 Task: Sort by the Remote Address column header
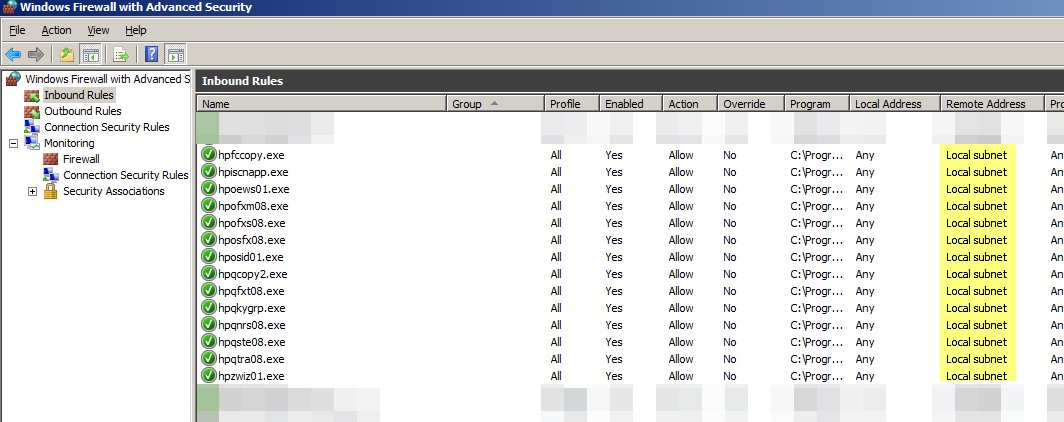click(992, 104)
